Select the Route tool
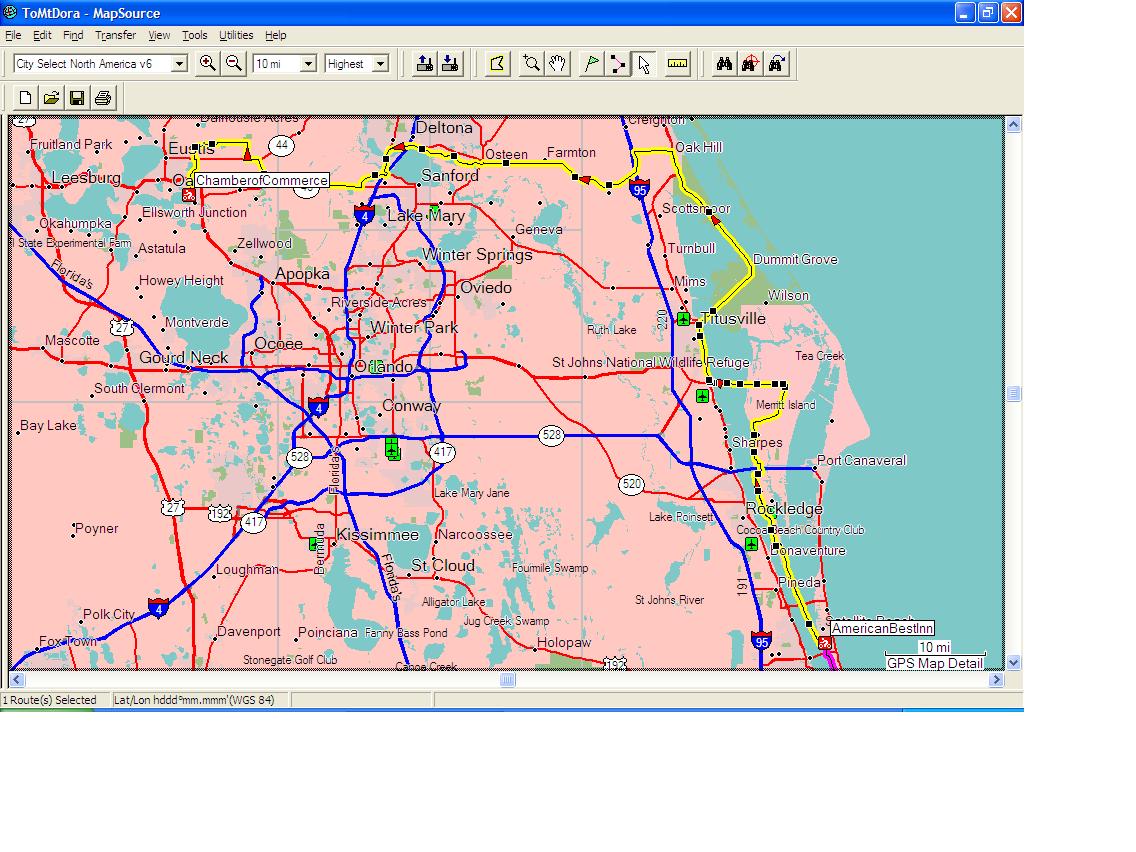Screen dimensions: 1136x852 [618, 64]
